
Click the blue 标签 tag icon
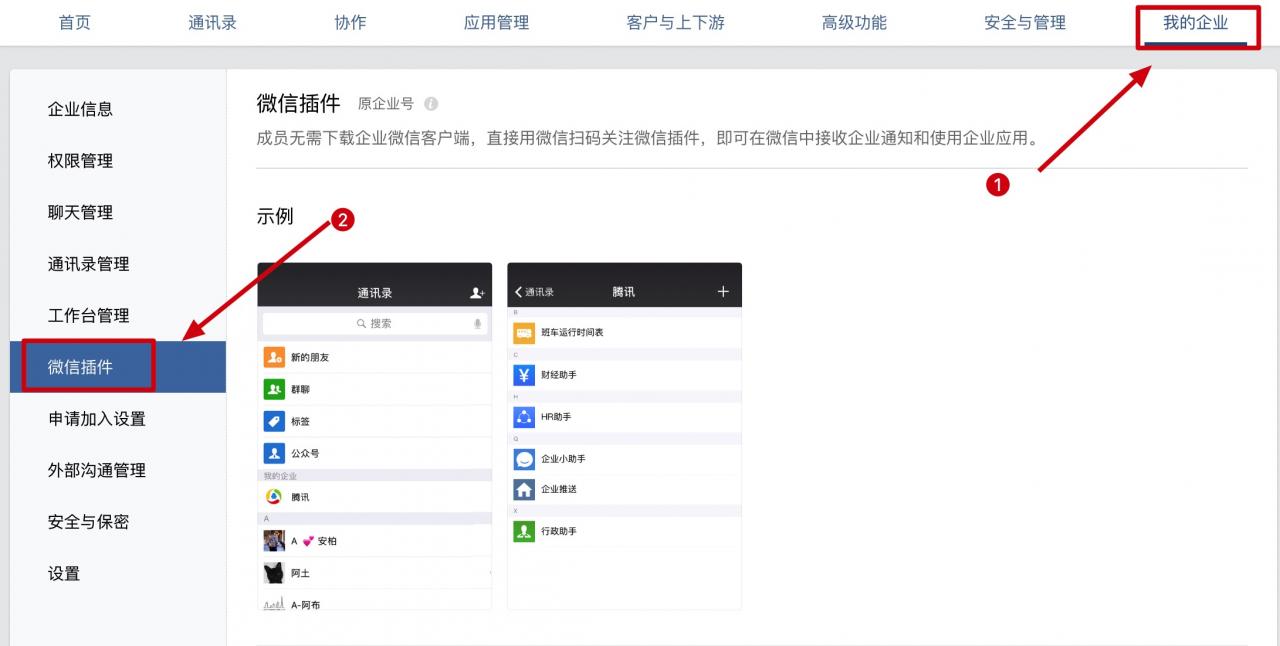tap(274, 421)
